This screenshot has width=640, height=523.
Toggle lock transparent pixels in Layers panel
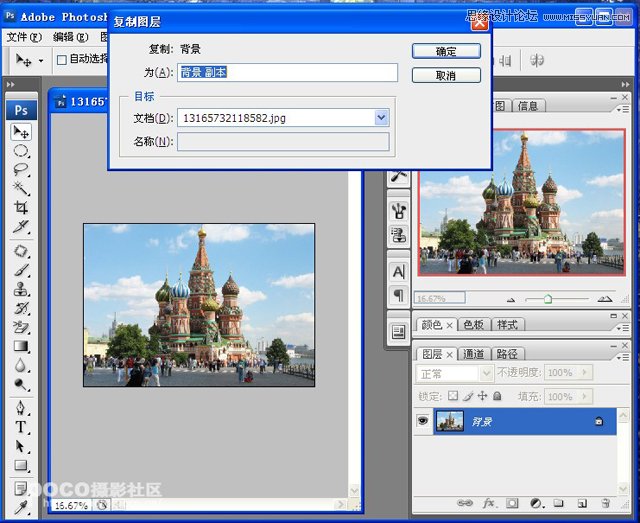[453, 396]
